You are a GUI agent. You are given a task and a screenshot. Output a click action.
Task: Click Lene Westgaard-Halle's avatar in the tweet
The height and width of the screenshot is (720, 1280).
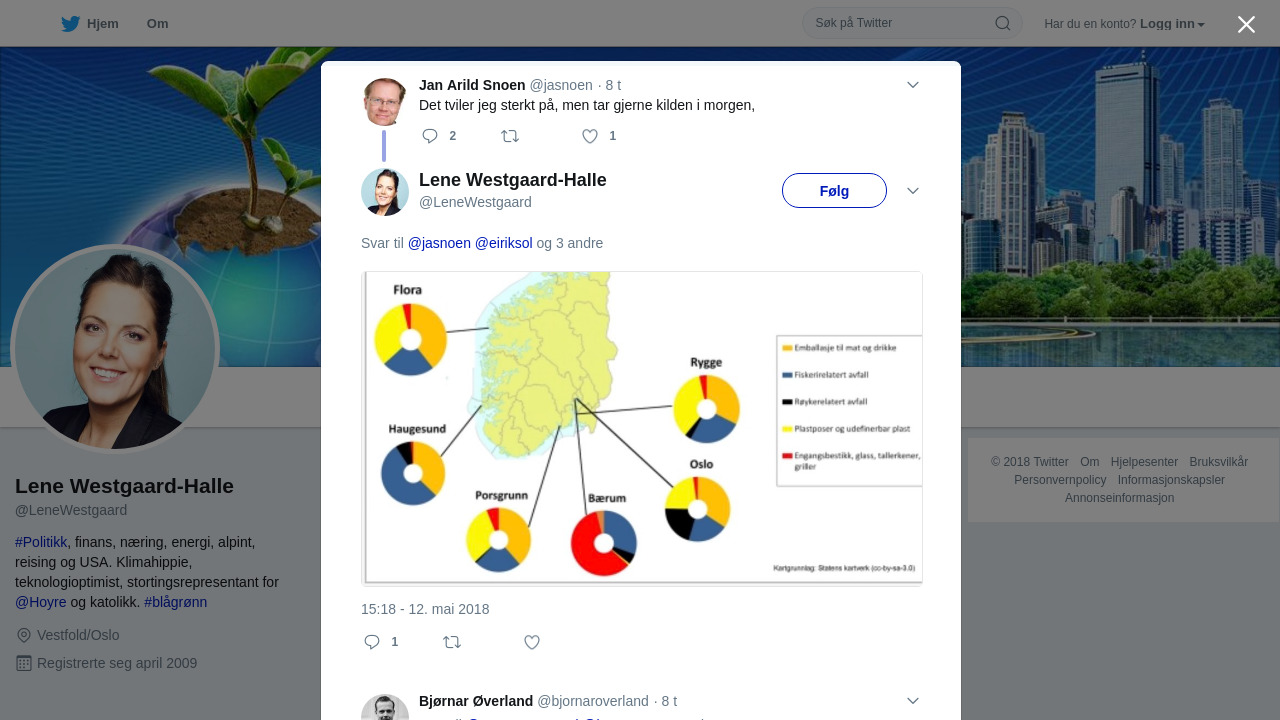tap(385, 192)
